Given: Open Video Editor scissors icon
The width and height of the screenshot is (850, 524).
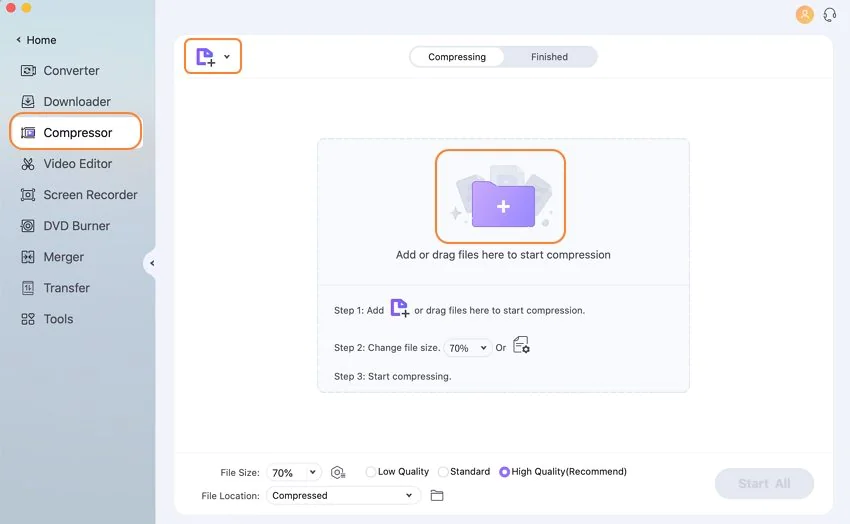Looking at the screenshot, I should tap(28, 164).
